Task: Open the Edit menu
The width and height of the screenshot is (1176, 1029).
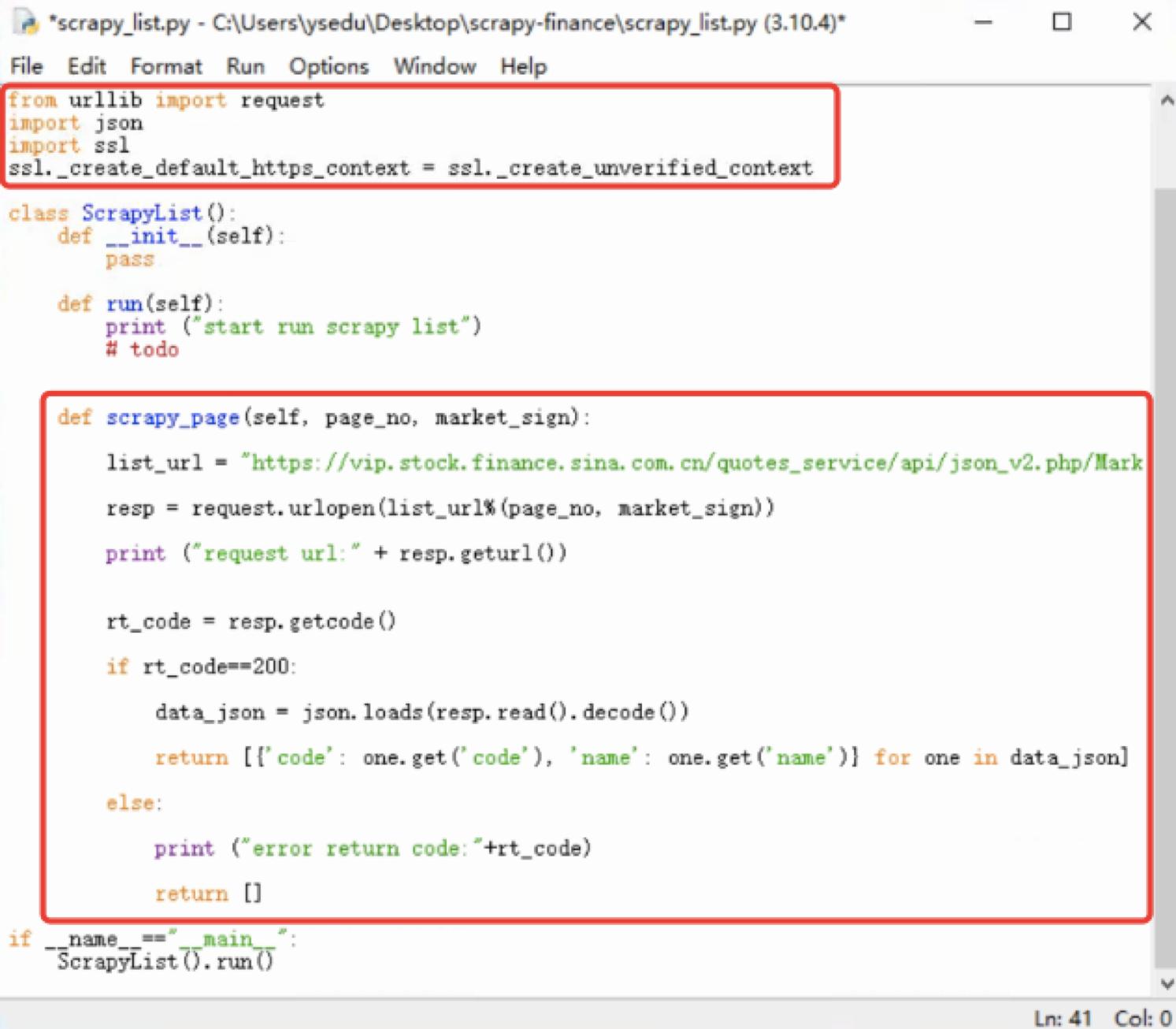Action: (x=87, y=66)
